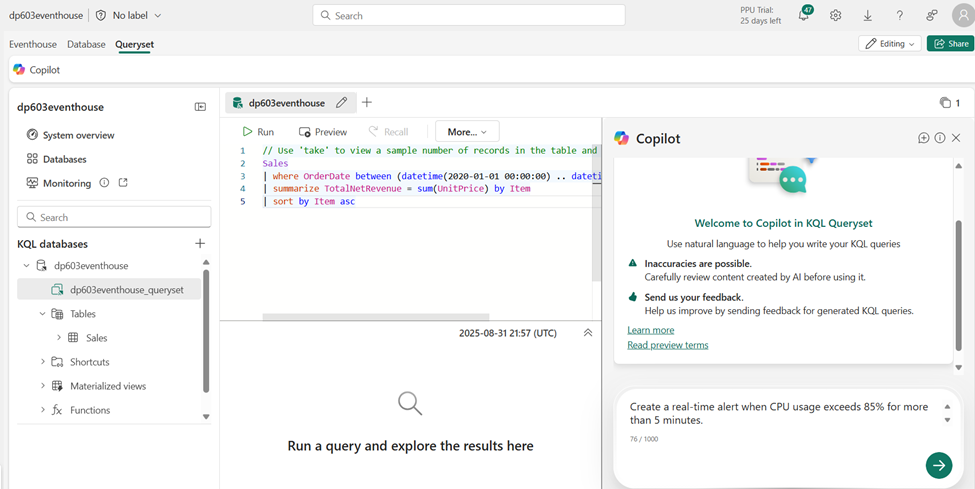Open the Learn more link
This screenshot has width=975, height=489.
[650, 330]
